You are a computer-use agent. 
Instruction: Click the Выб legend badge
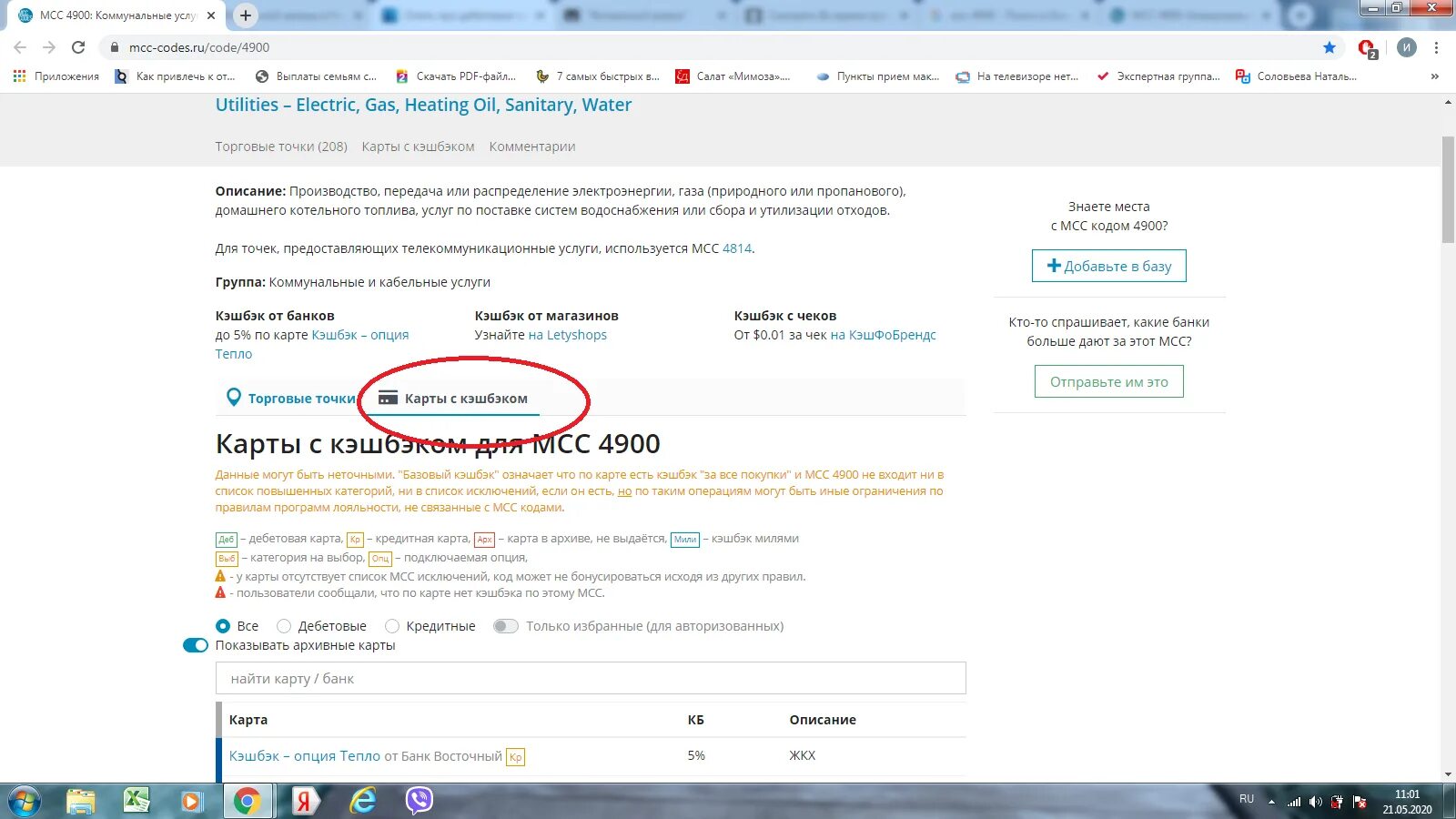click(x=227, y=559)
